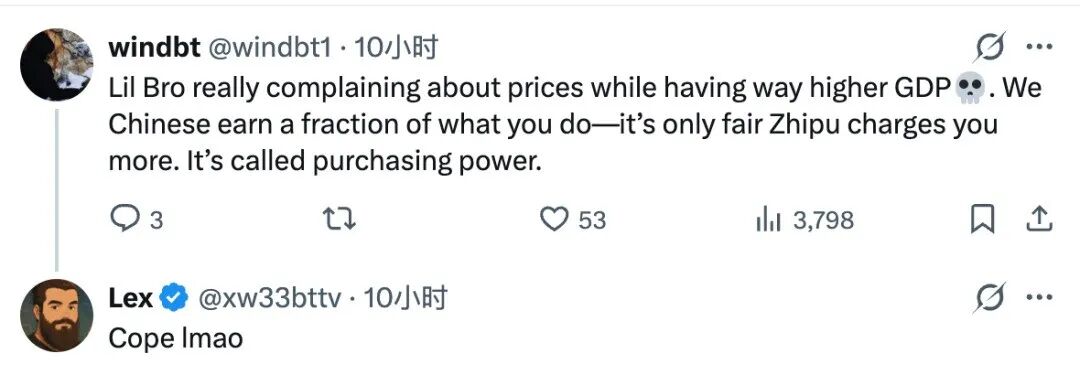Open the Lex display name link
The width and height of the screenshot is (1080, 368).
tap(130, 298)
